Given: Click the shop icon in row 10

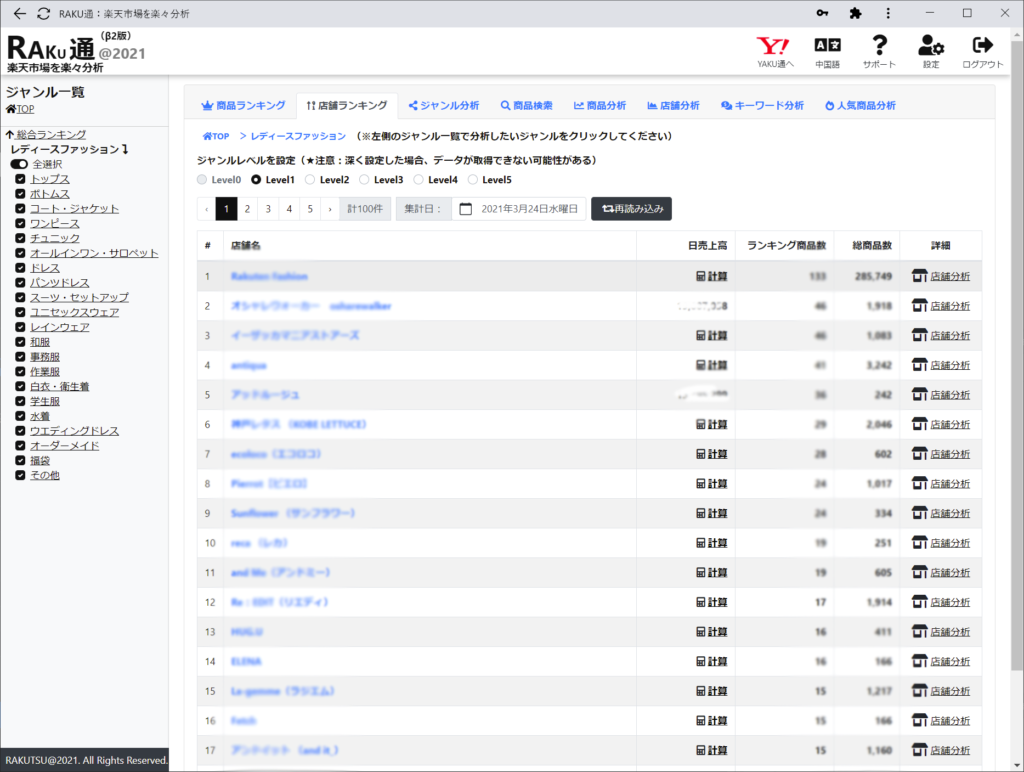Looking at the screenshot, I should [920, 543].
